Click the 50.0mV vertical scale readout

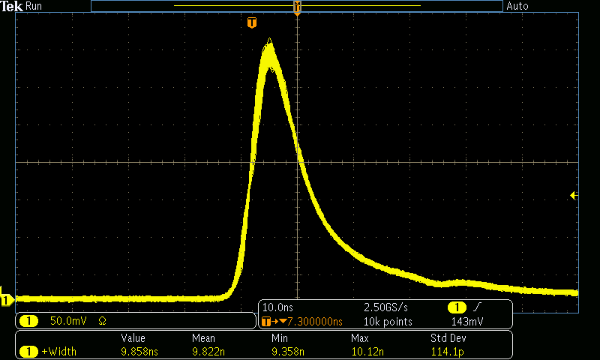coord(68,321)
